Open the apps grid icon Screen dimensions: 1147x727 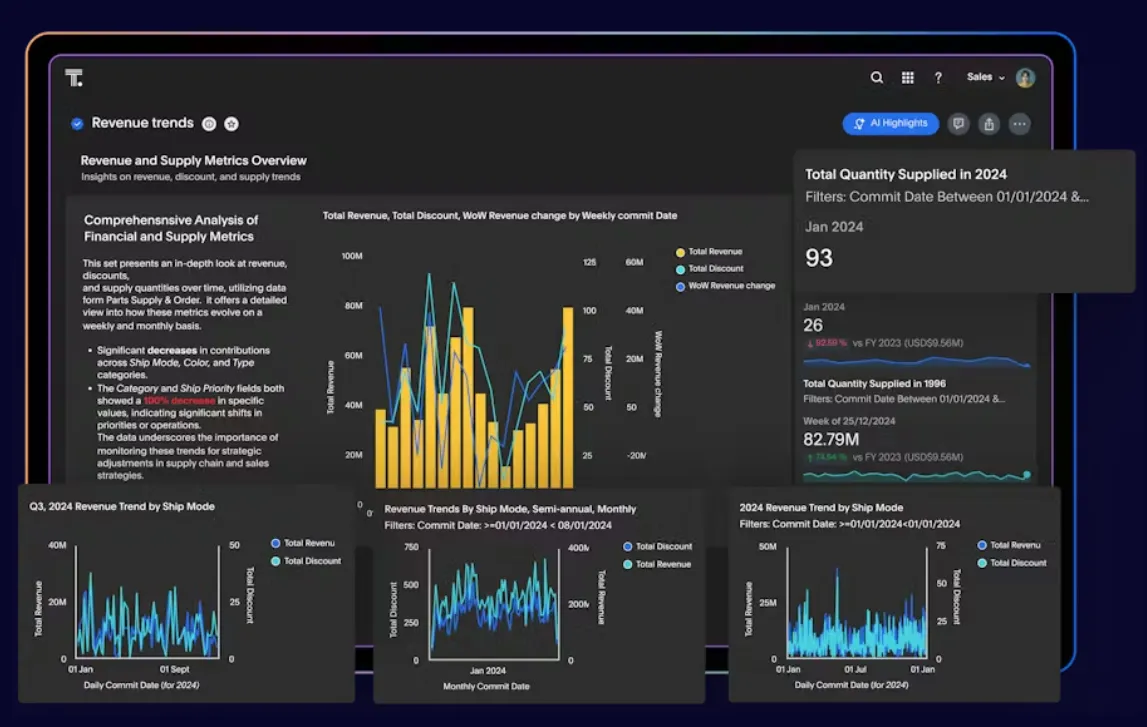[x=907, y=78]
